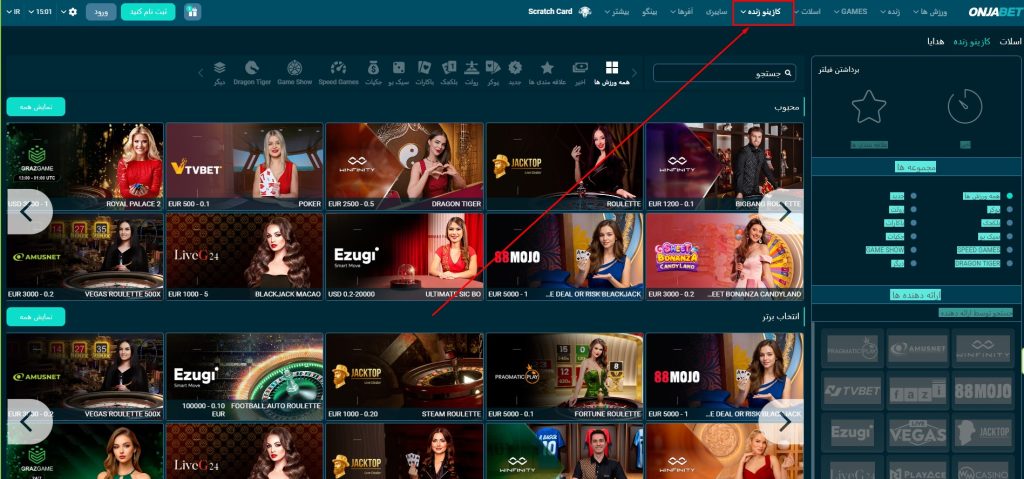Expand the آفرها dropdown menu
The image size is (1024, 479).
[680, 12]
